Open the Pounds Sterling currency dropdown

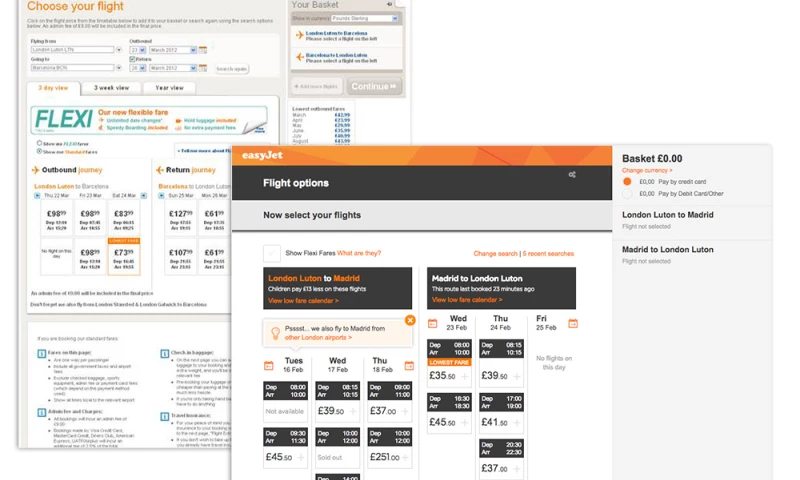(x=364, y=18)
